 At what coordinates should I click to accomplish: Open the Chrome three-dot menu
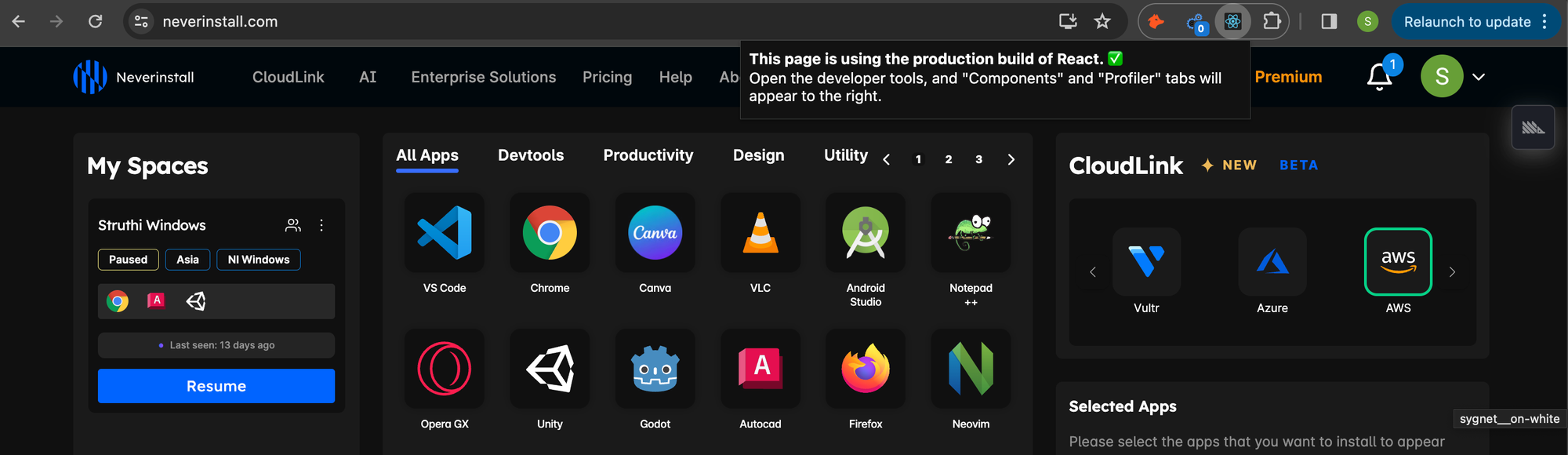[1544, 22]
